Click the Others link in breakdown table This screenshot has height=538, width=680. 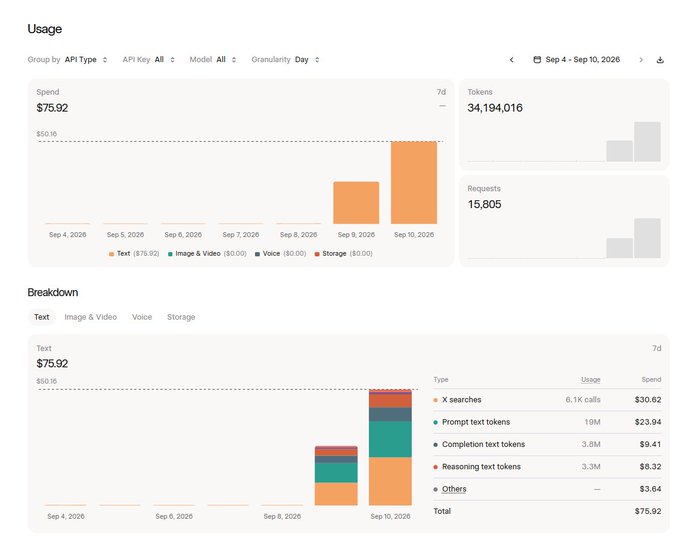454,489
